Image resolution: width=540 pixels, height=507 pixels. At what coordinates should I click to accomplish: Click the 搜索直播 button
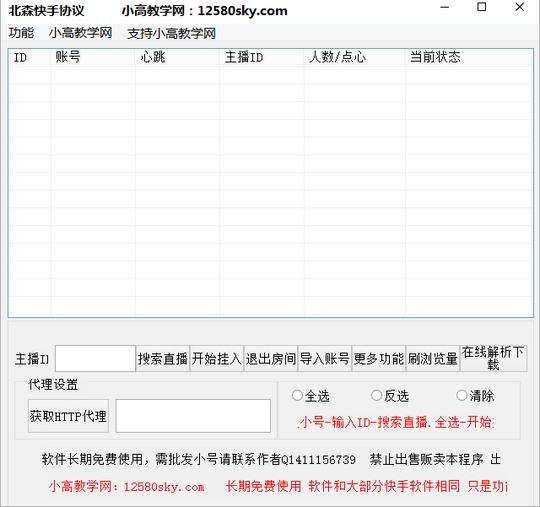(163, 359)
